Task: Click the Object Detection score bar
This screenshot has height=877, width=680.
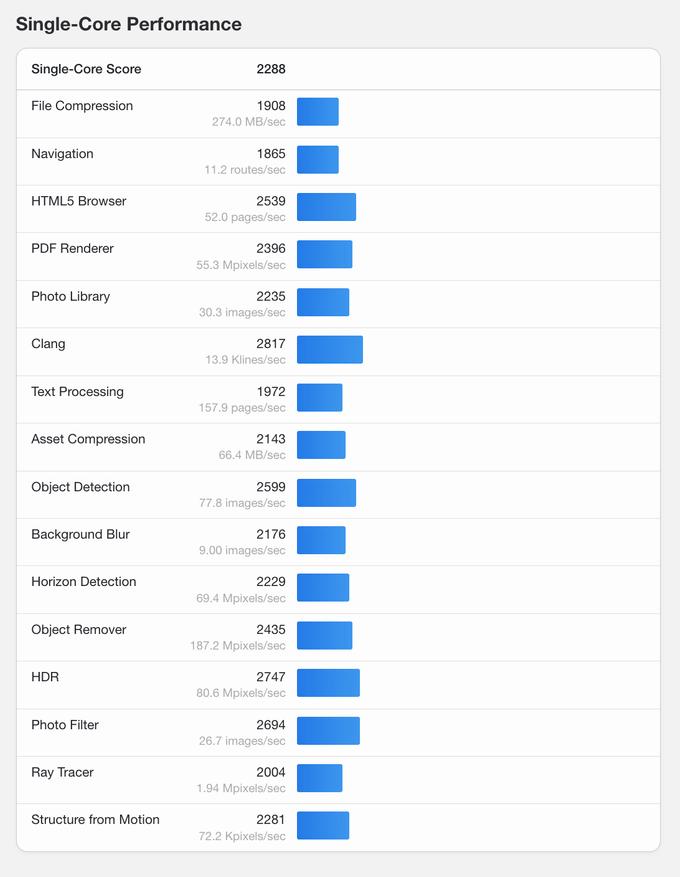Action: [326, 493]
